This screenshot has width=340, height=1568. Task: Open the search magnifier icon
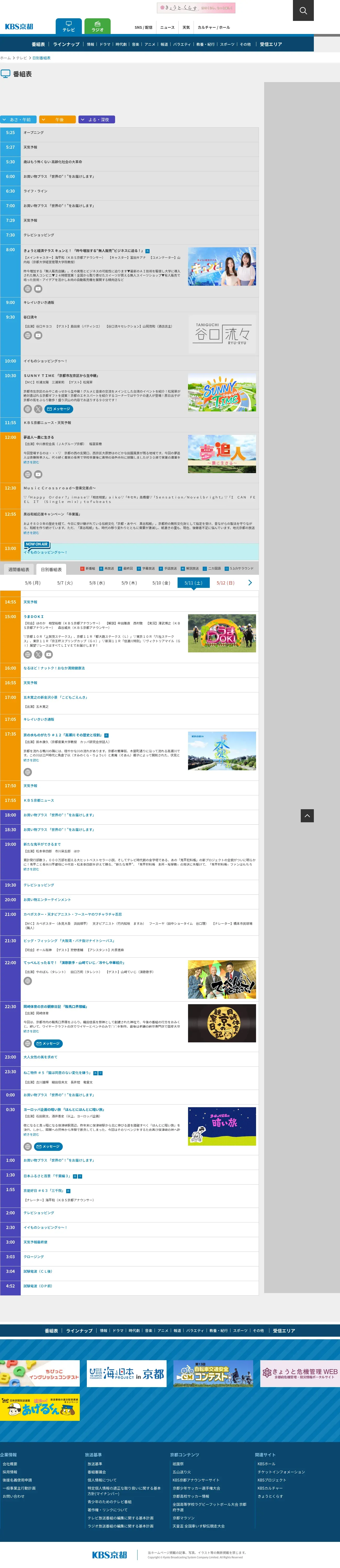pos(303,10)
